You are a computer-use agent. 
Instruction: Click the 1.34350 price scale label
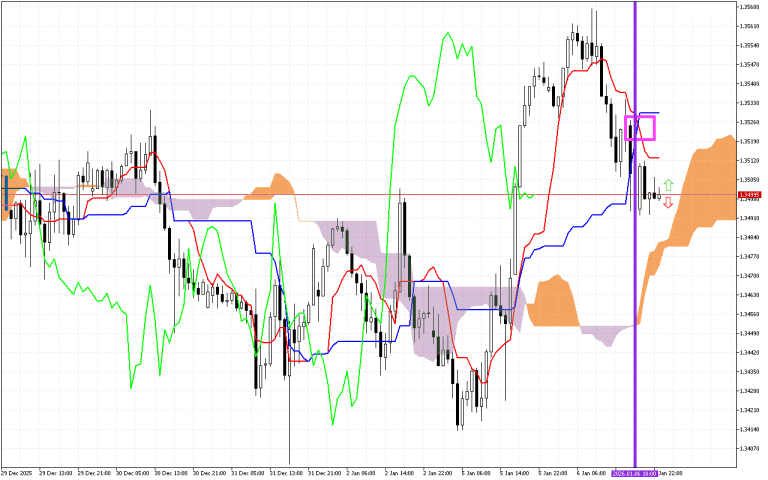pos(749,372)
